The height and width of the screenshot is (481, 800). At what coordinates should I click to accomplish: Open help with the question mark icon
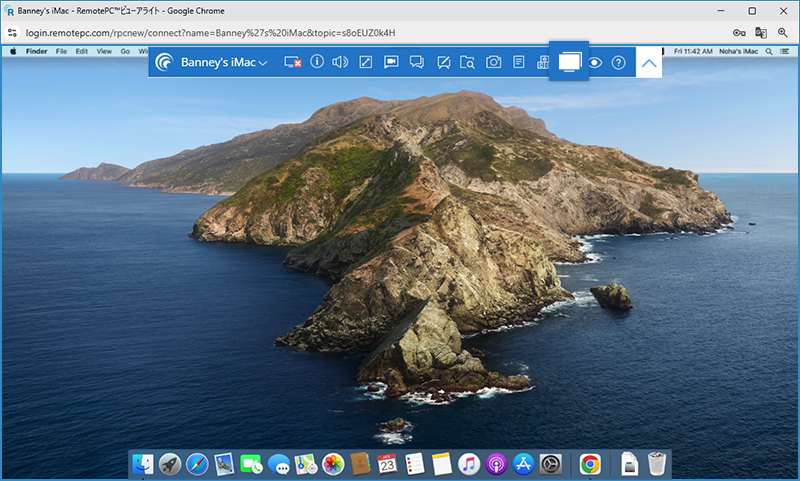[618, 63]
